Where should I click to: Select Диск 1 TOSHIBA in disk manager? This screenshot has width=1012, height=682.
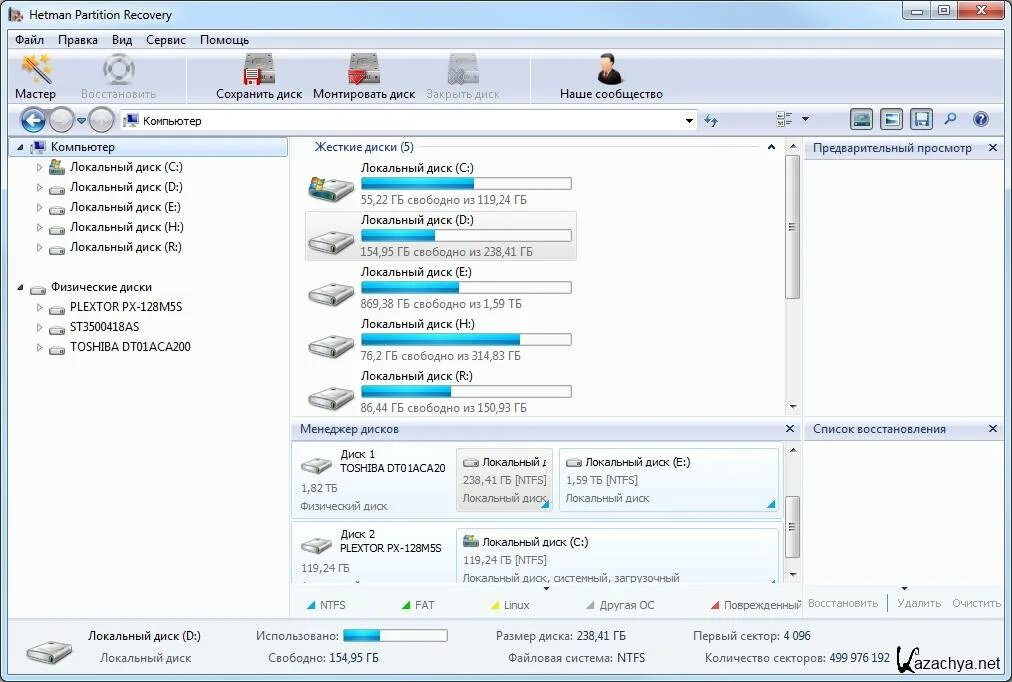point(374,479)
